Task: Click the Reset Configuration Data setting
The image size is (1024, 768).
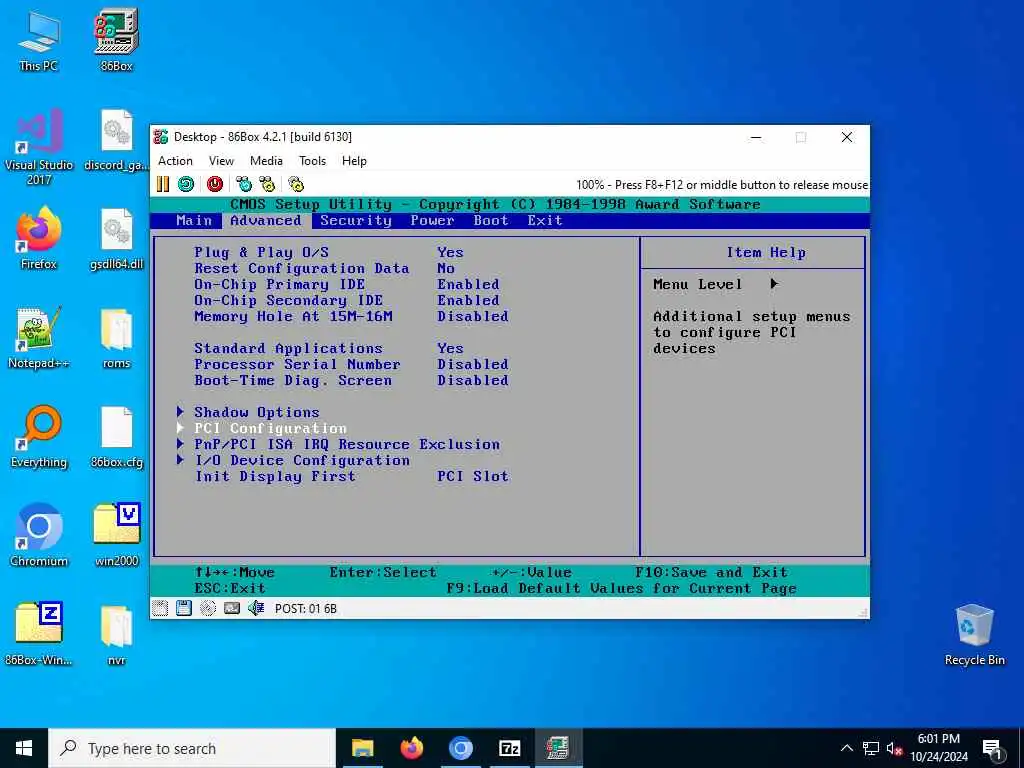Action: point(302,268)
